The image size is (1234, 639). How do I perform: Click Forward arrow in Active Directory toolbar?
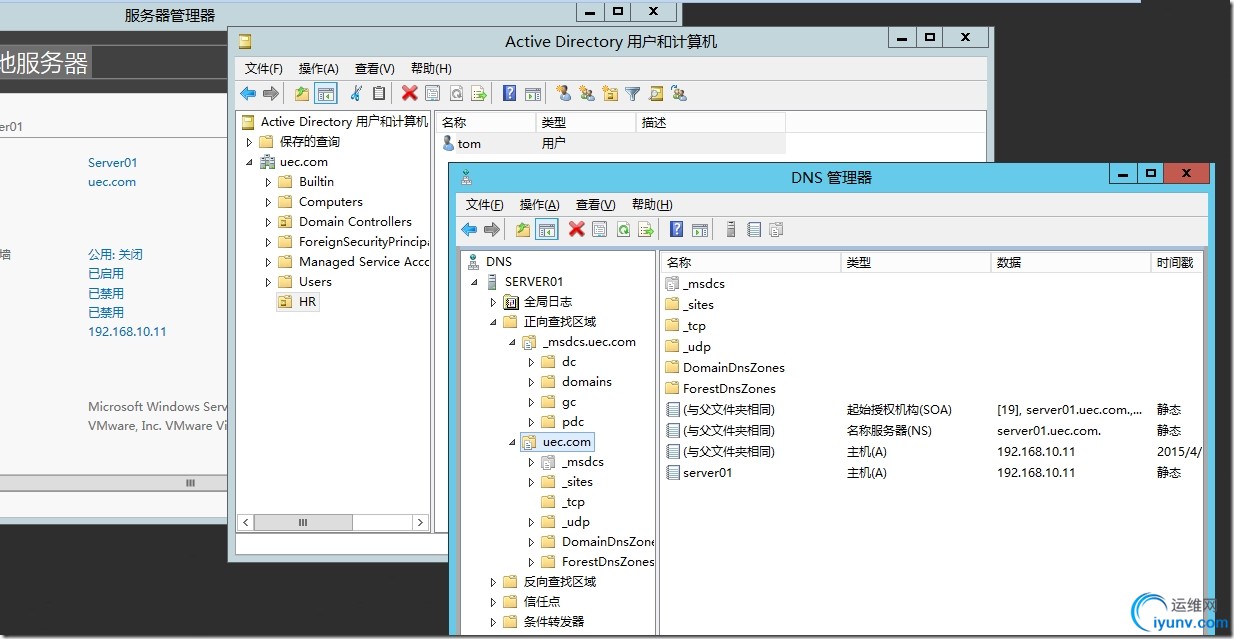271,93
